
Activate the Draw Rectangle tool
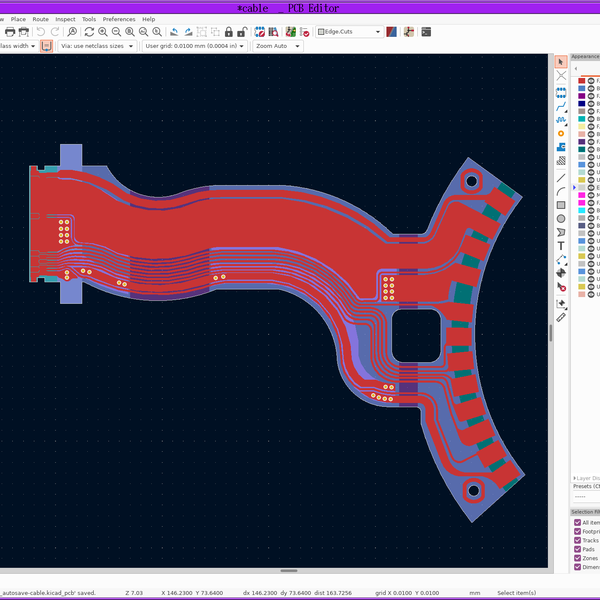pyautogui.click(x=561, y=205)
